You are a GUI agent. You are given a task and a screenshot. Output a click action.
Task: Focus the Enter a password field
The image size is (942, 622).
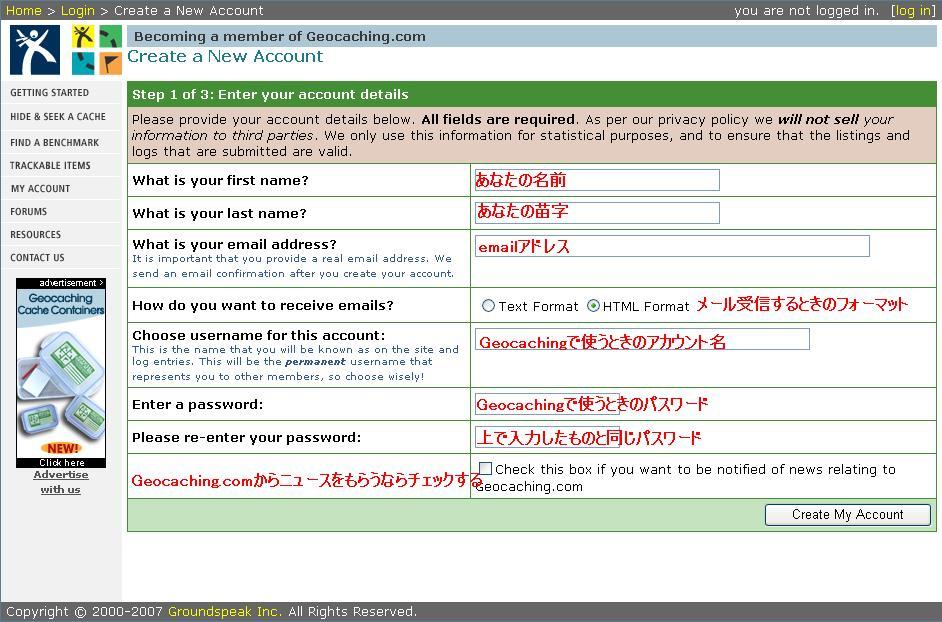pos(547,404)
